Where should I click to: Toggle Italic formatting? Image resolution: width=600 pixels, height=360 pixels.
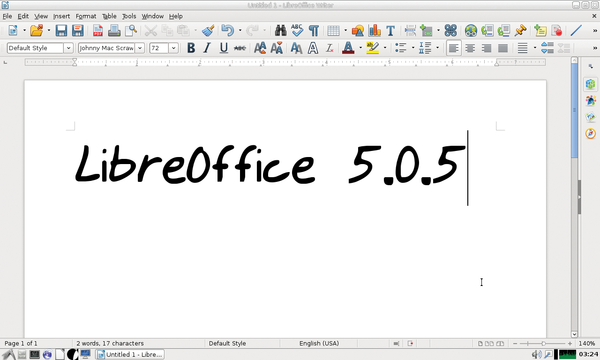click(x=207, y=48)
